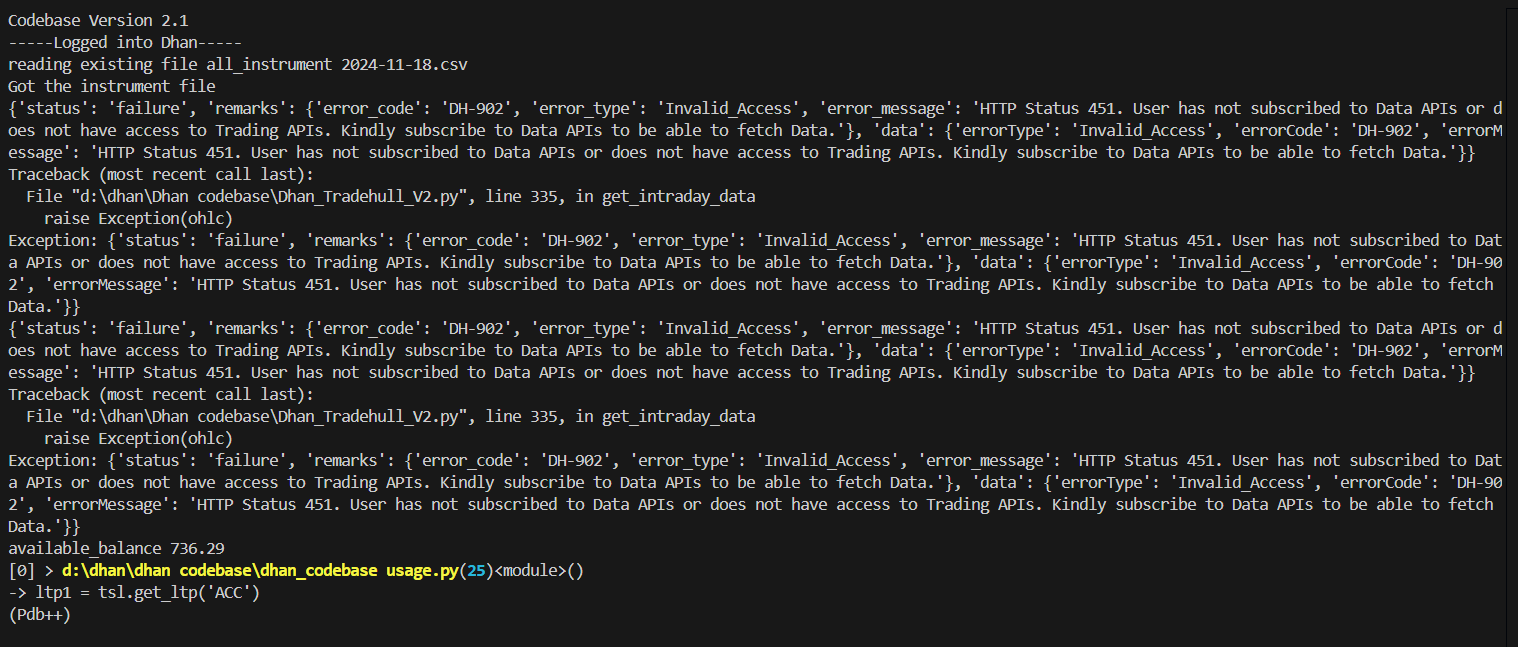Click the Logged into Dhan message
The image size is (1518, 647).
[125, 42]
